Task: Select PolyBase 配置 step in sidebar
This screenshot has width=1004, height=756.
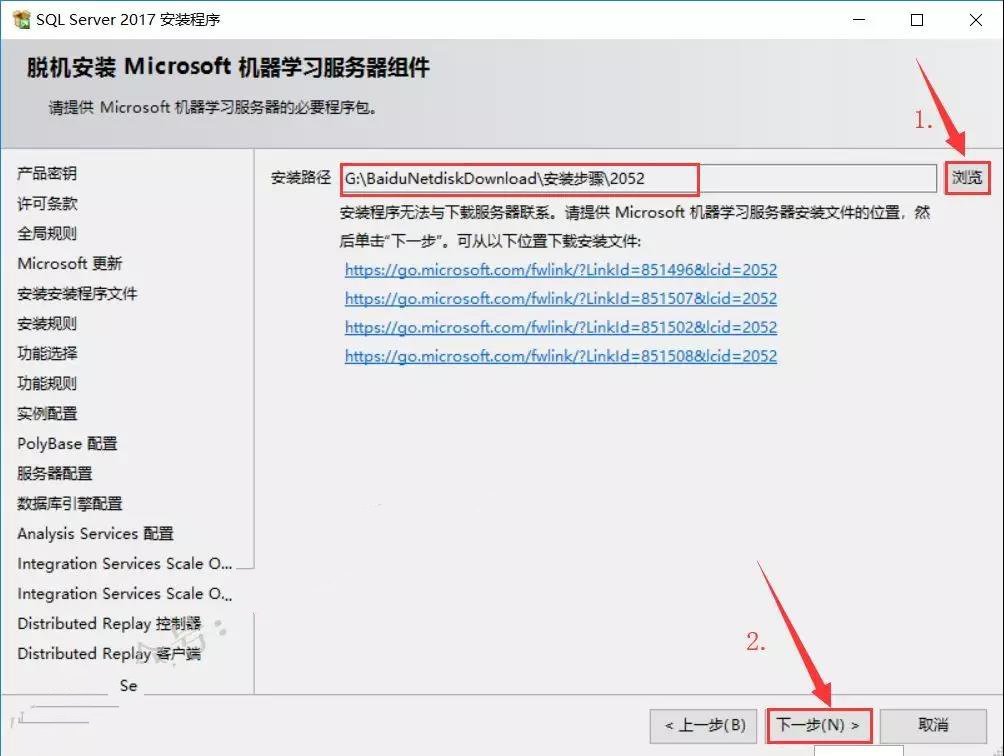Action: click(67, 444)
